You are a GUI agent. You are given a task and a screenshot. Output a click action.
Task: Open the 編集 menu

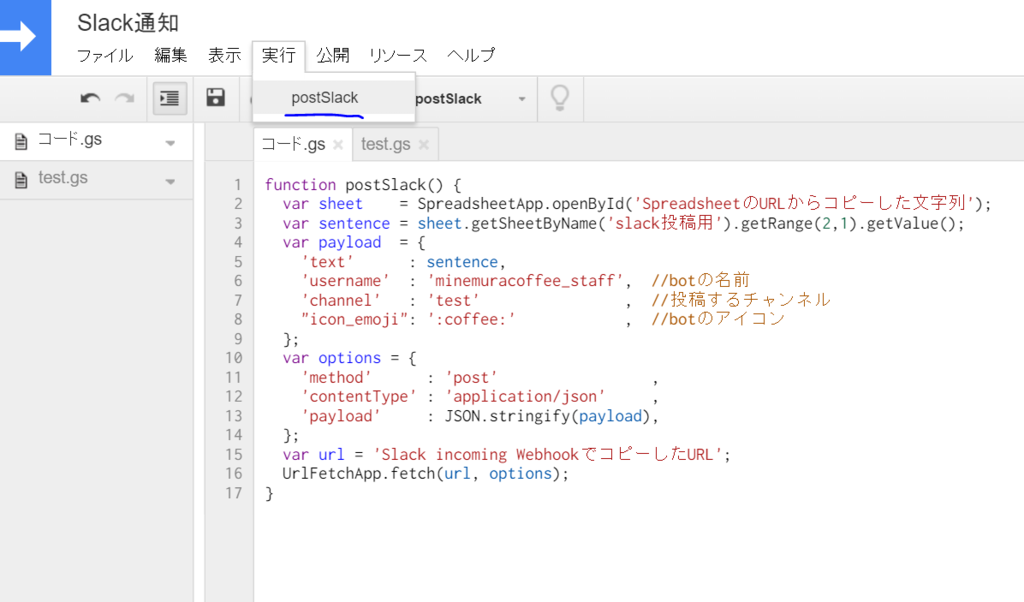(171, 56)
